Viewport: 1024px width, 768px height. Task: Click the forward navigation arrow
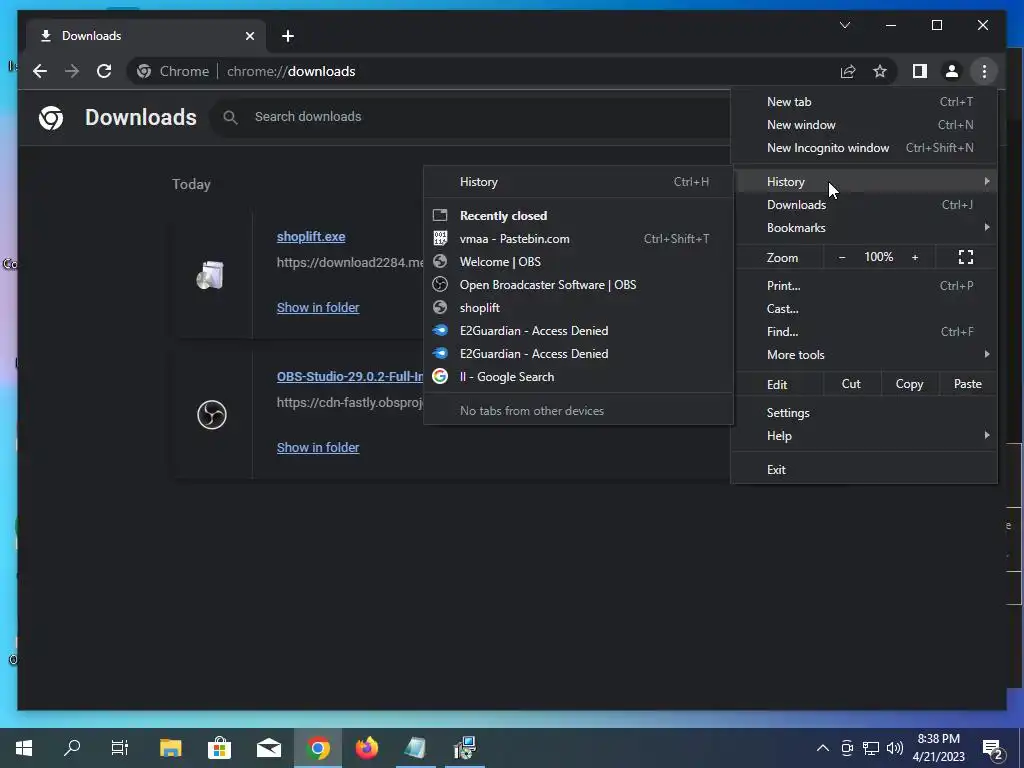72,71
